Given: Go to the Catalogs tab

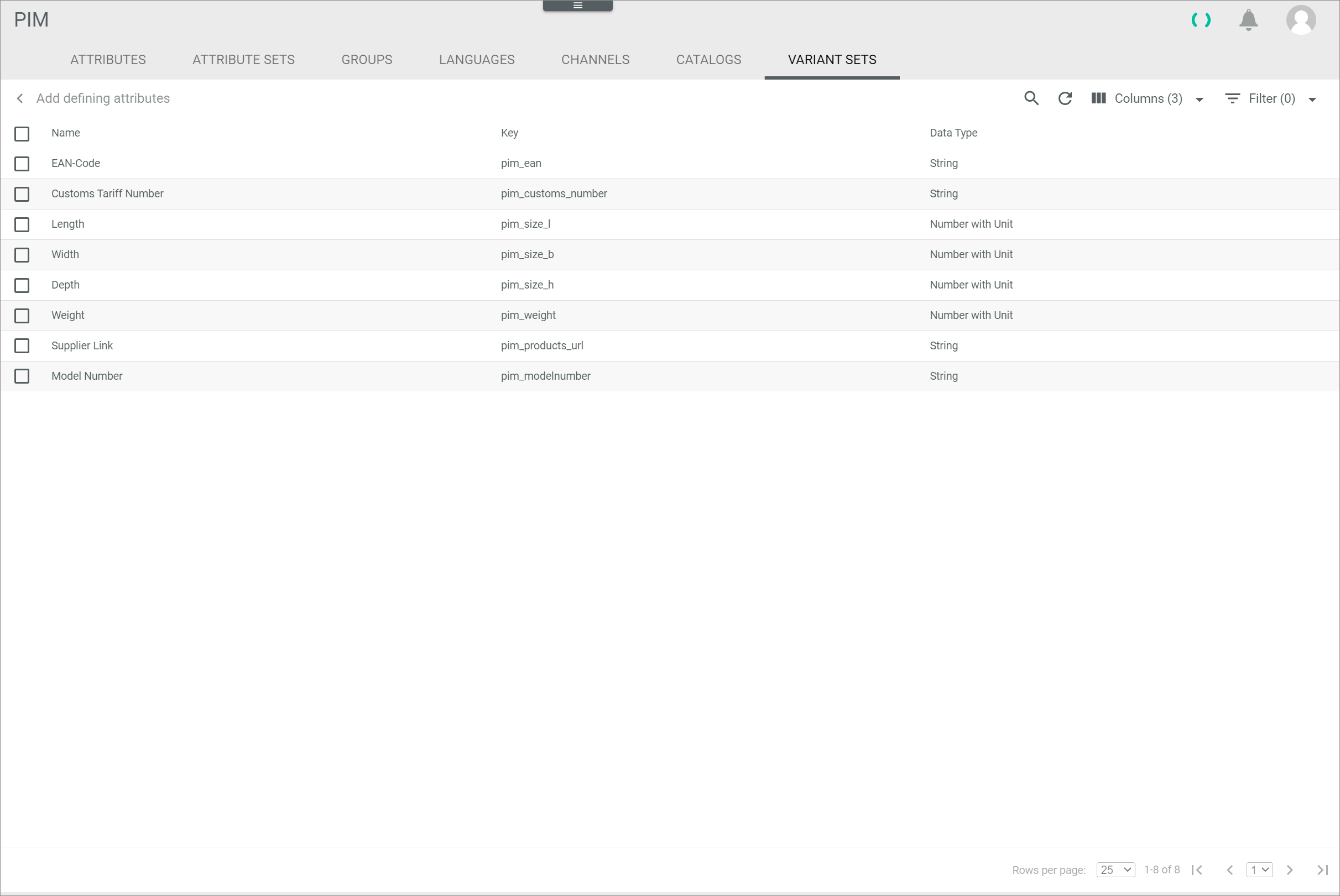Looking at the screenshot, I should click(x=708, y=60).
